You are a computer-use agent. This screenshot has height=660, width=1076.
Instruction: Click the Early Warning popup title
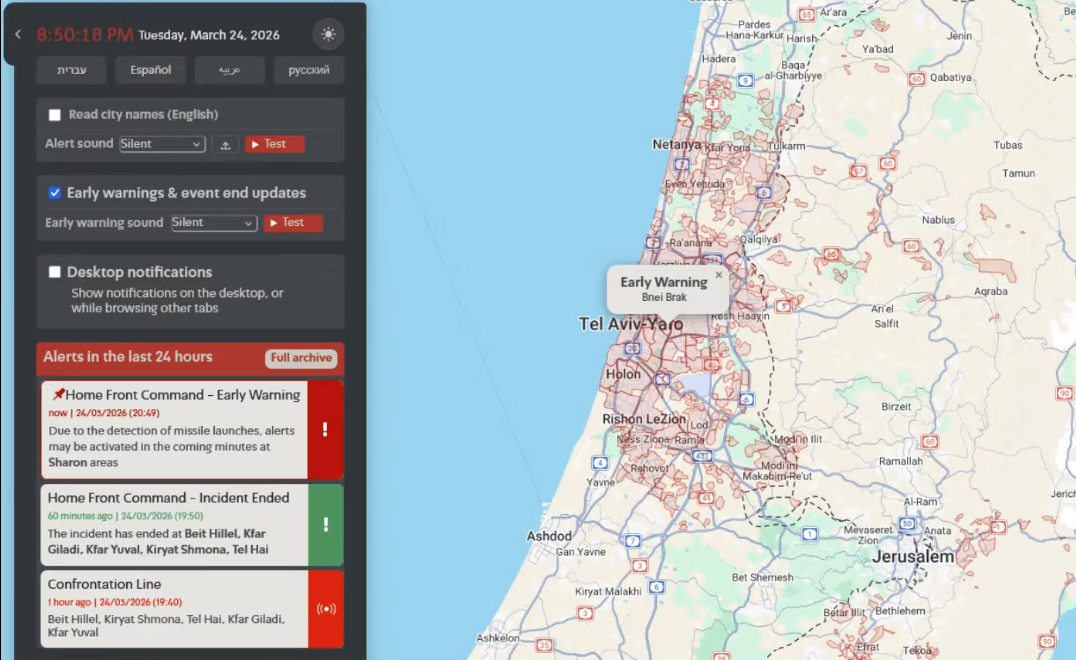point(664,282)
